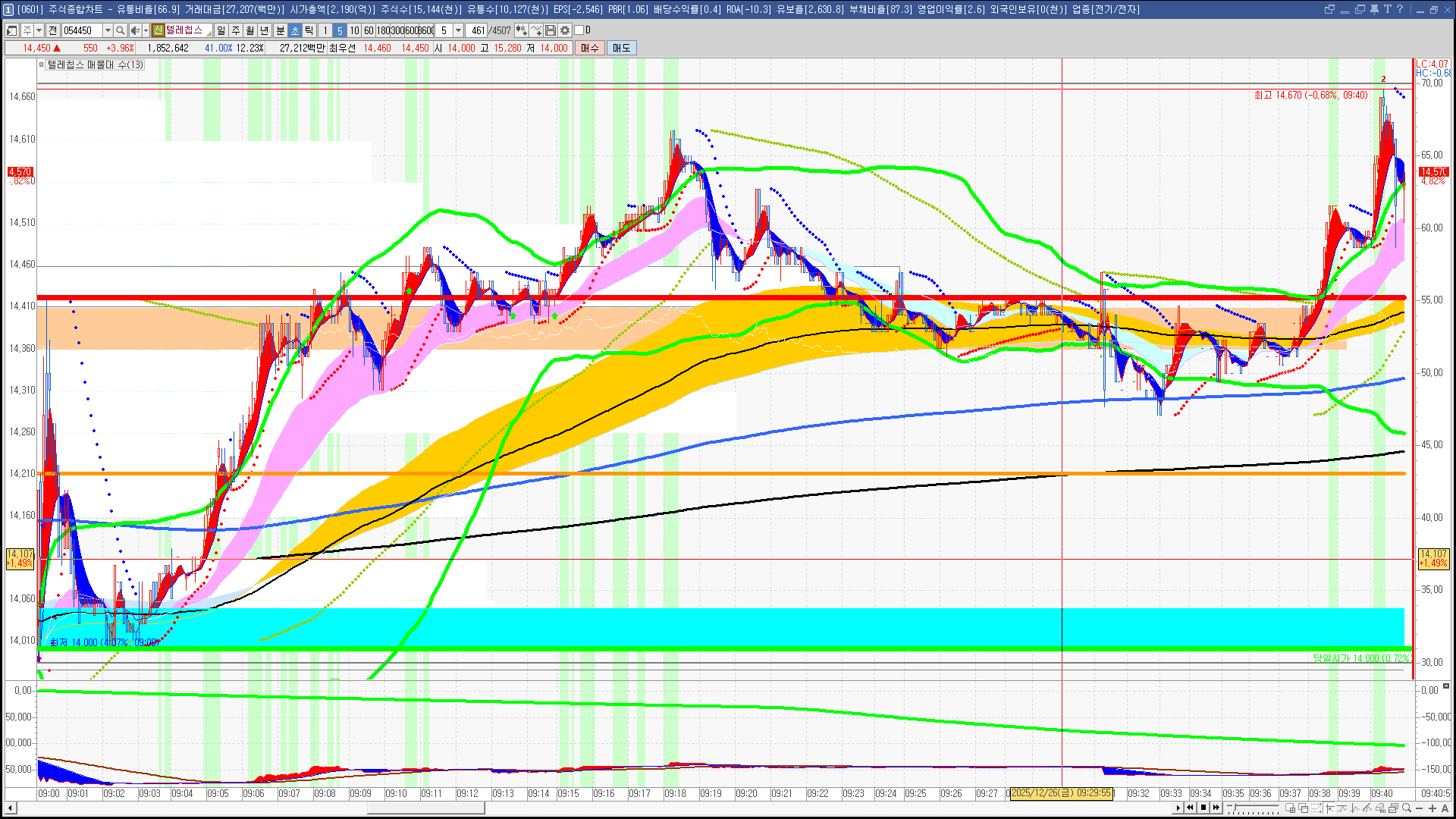
Task: Click the 매도 sell button
Action: pos(622,48)
